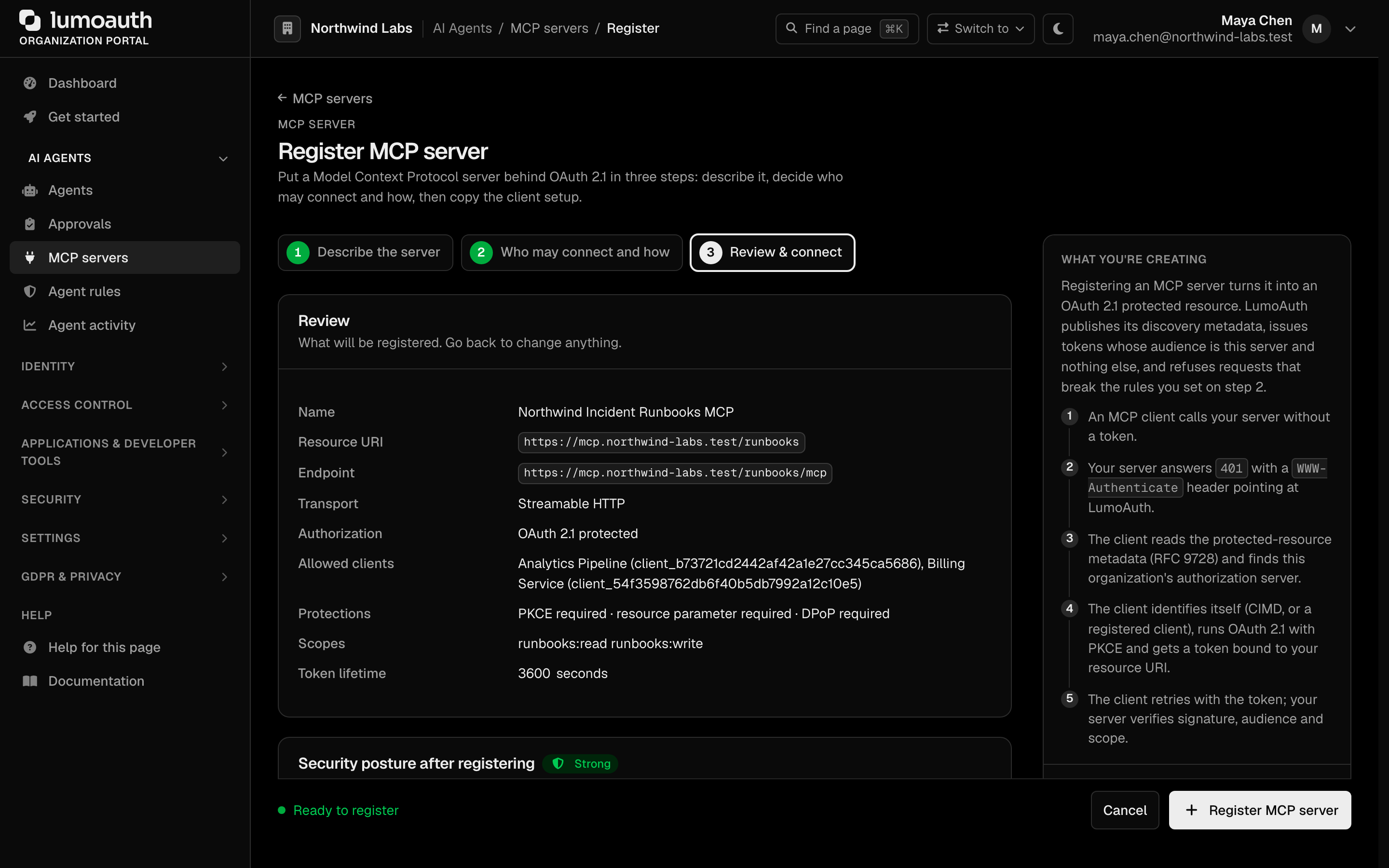Open Agent activity via its chart icon
The image size is (1389, 868).
click(x=30, y=325)
